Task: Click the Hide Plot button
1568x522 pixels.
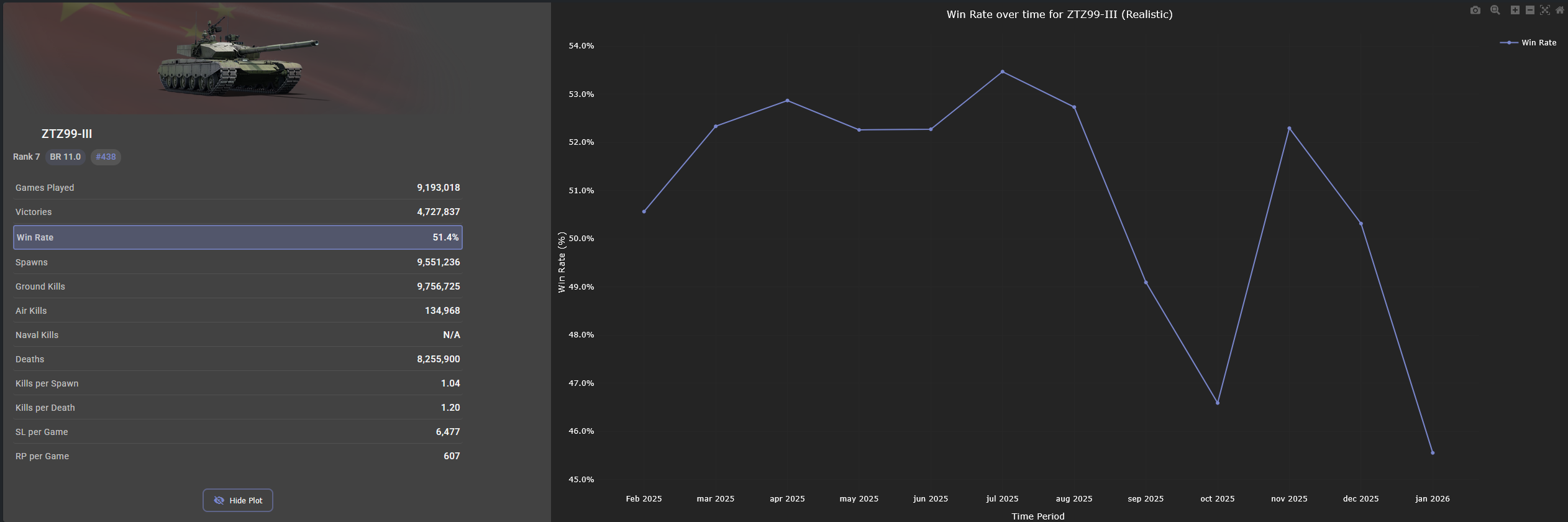Action: (238, 500)
